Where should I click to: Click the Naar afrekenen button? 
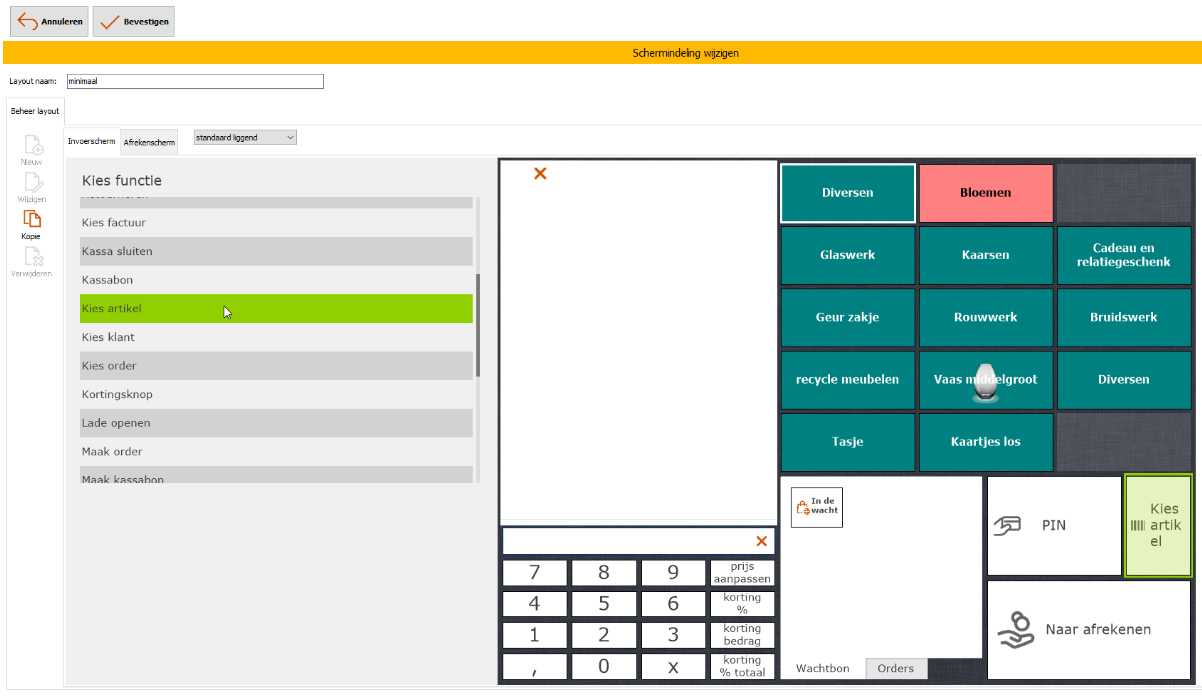tap(1089, 630)
